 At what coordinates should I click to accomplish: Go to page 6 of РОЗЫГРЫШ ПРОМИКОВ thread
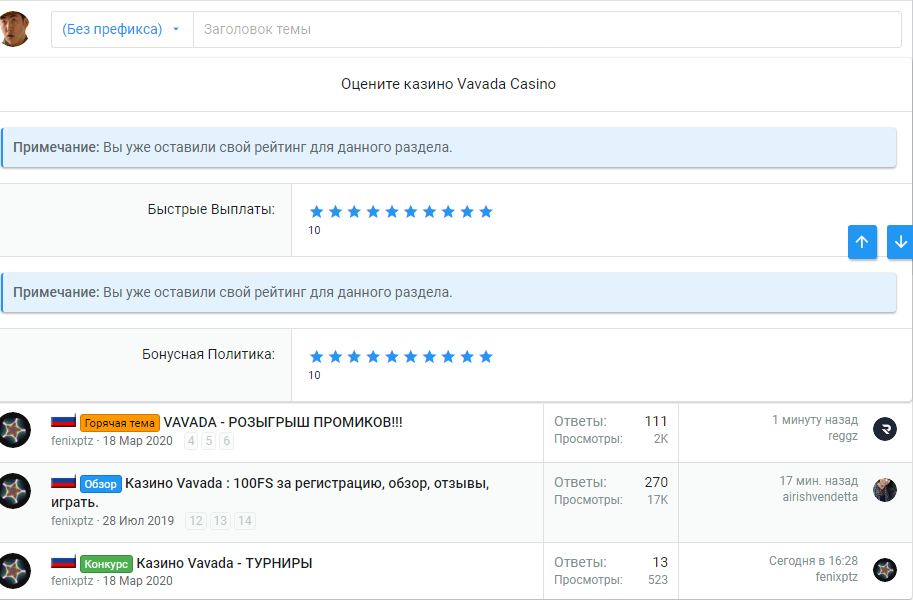pos(227,441)
